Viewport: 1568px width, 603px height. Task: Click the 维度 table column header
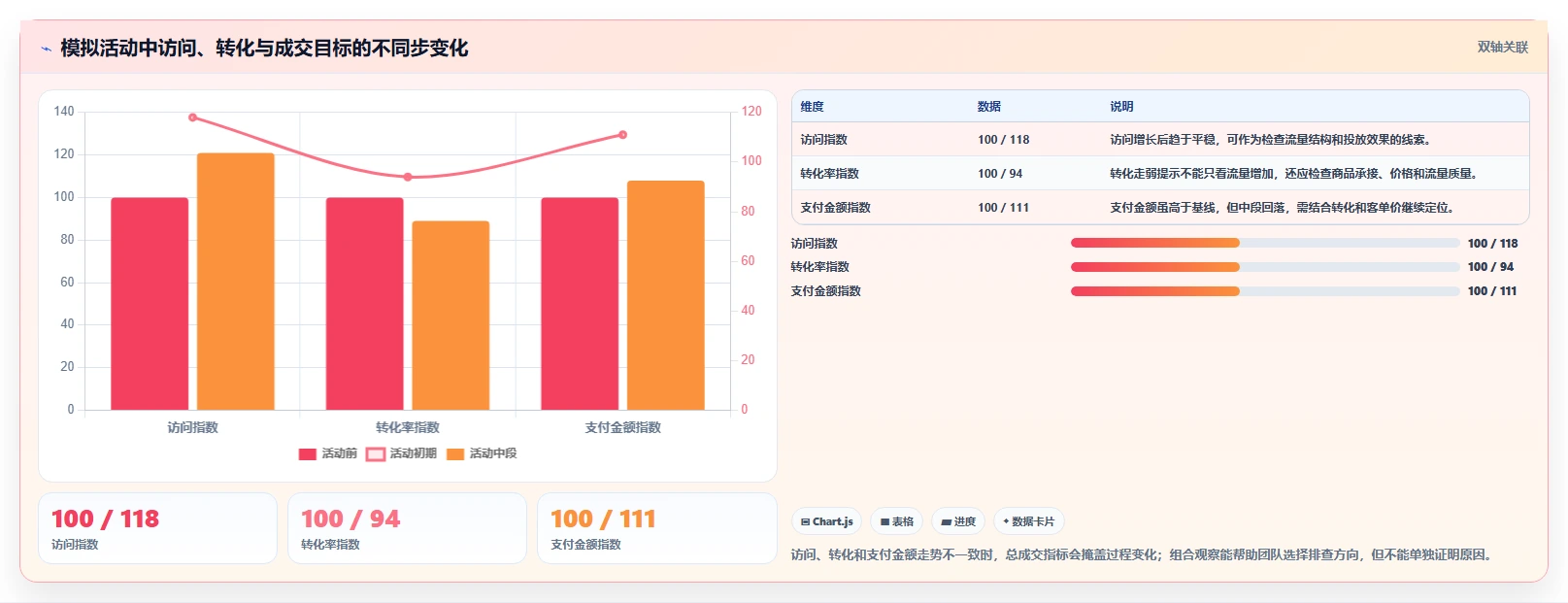pyautogui.click(x=813, y=107)
